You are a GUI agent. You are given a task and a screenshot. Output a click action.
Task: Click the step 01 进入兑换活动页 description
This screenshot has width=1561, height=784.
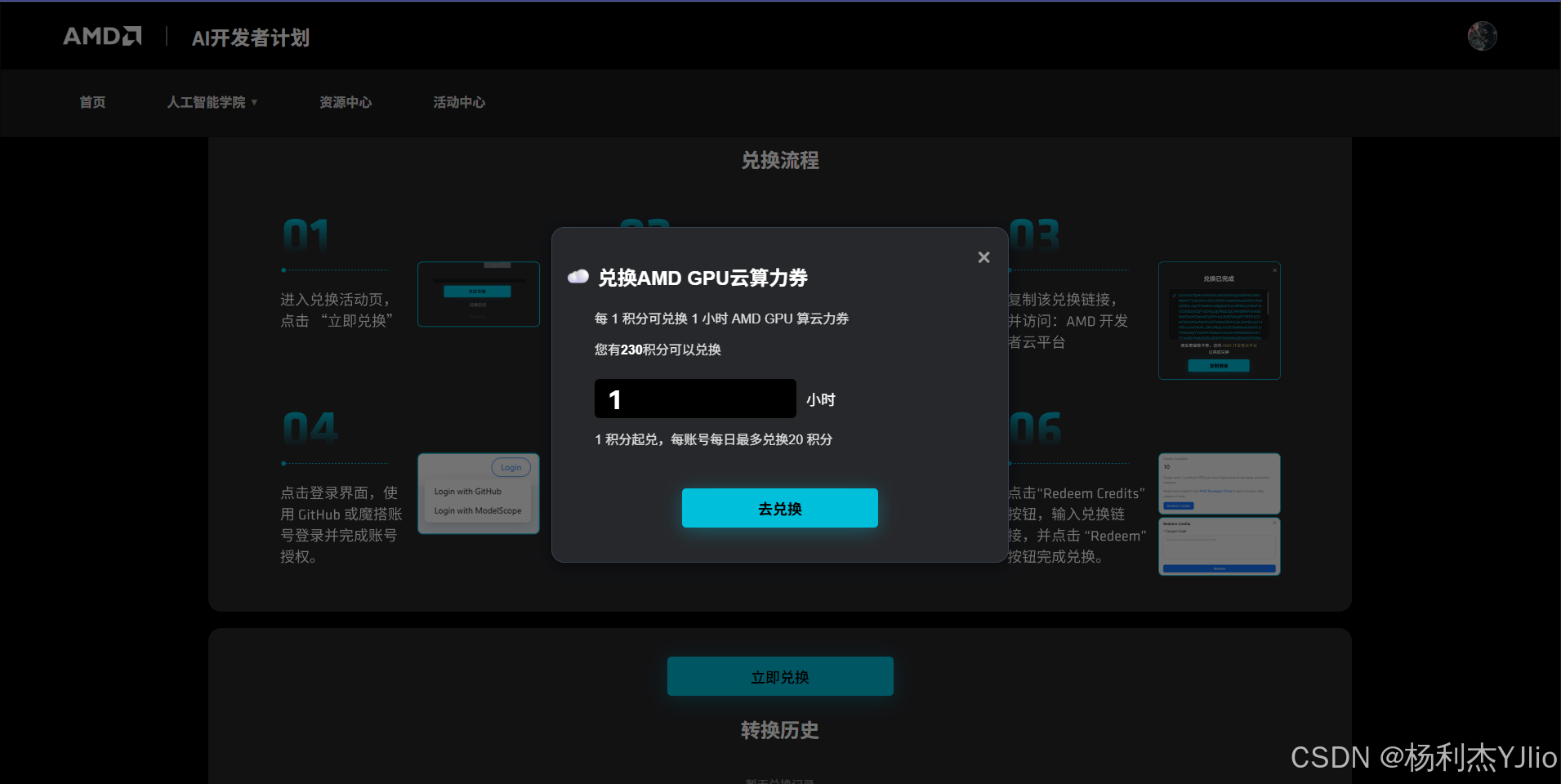coord(337,310)
